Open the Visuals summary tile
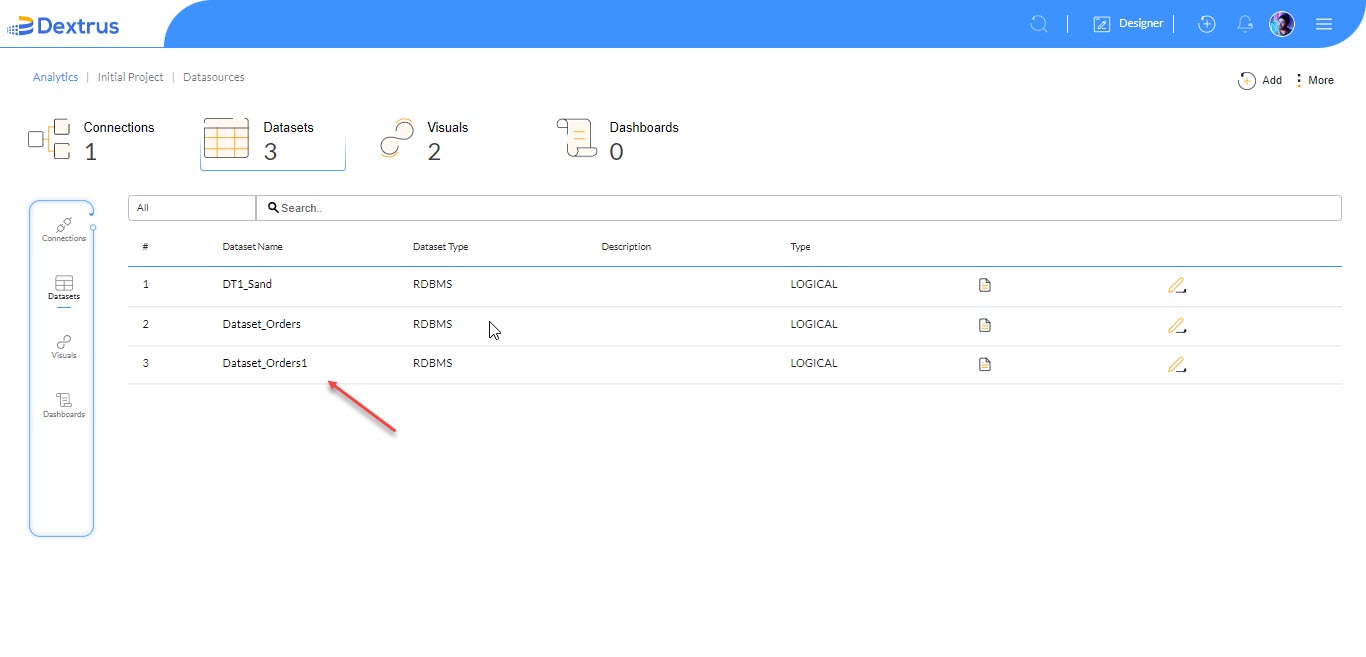 pyautogui.click(x=425, y=140)
